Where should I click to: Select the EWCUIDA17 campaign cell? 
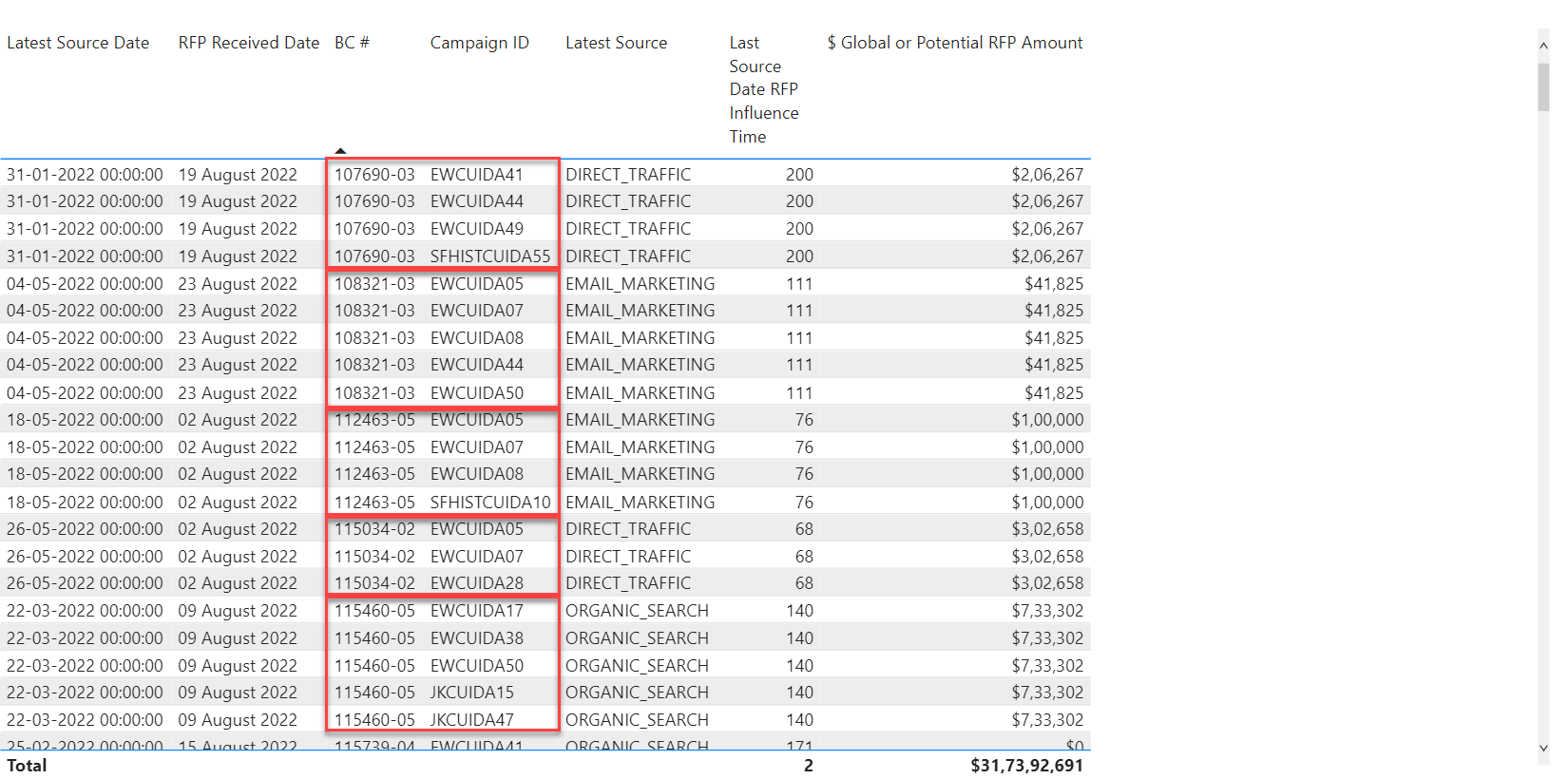(x=476, y=611)
